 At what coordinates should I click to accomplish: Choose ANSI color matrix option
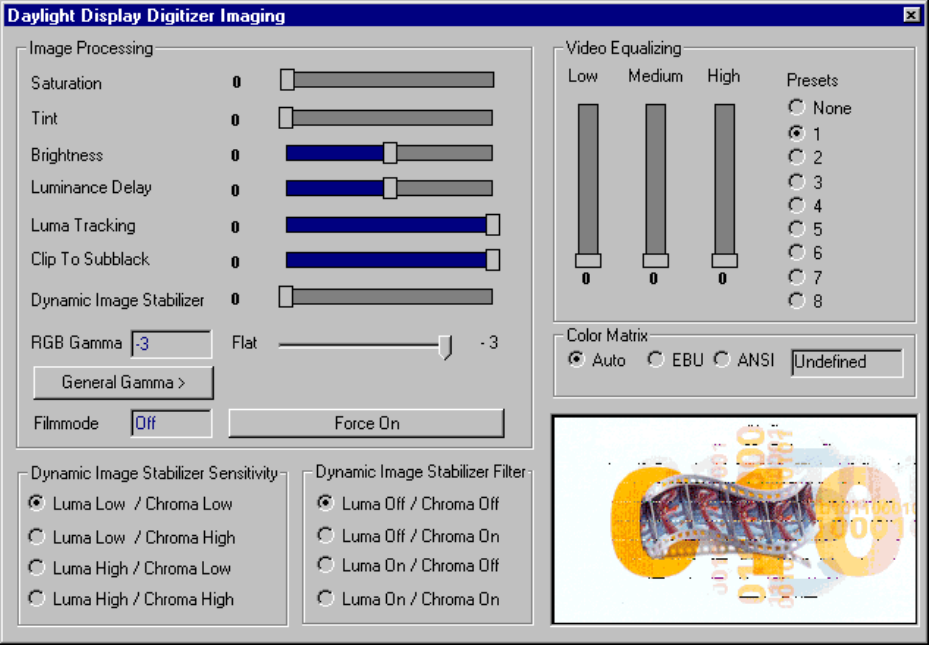722,360
